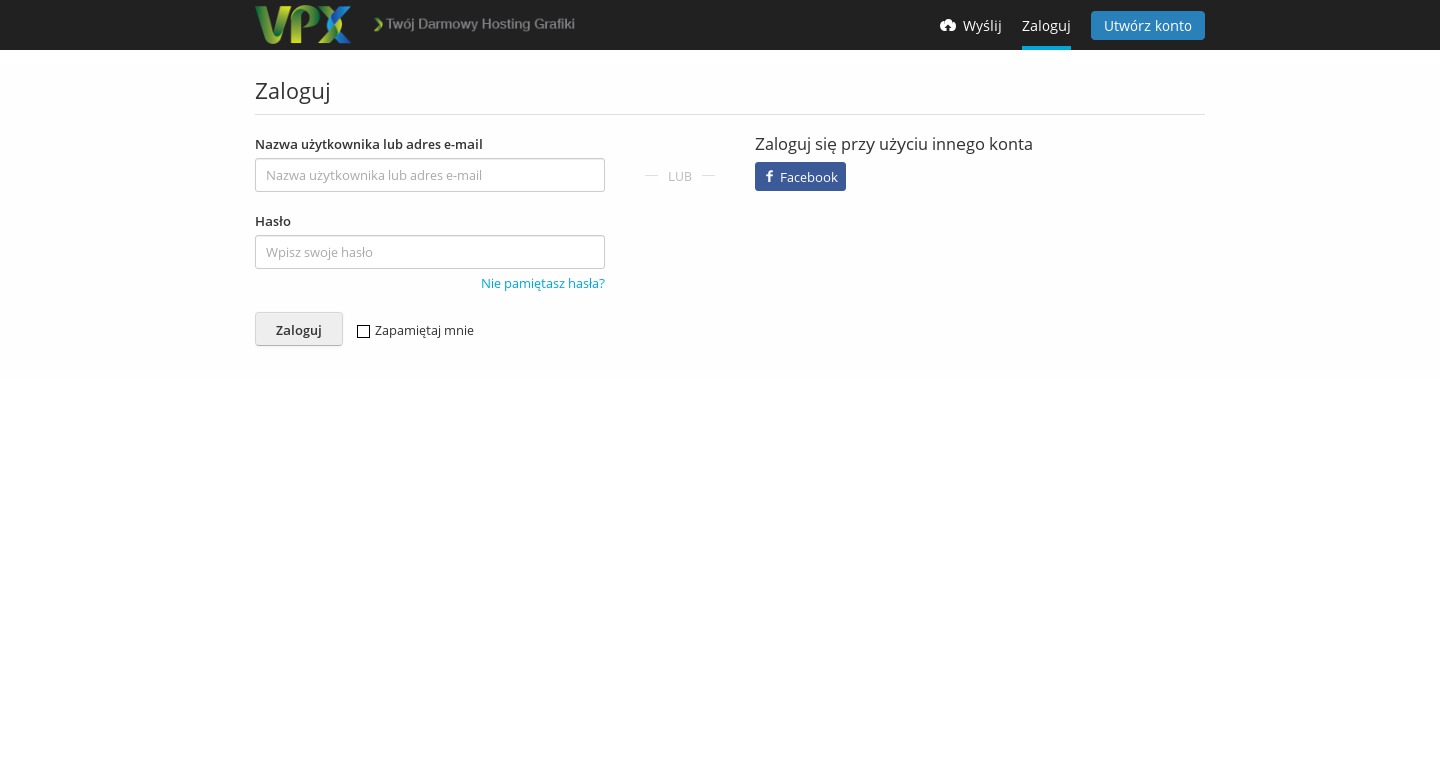
Task: Click the LUB separator text
Action: [680, 177]
